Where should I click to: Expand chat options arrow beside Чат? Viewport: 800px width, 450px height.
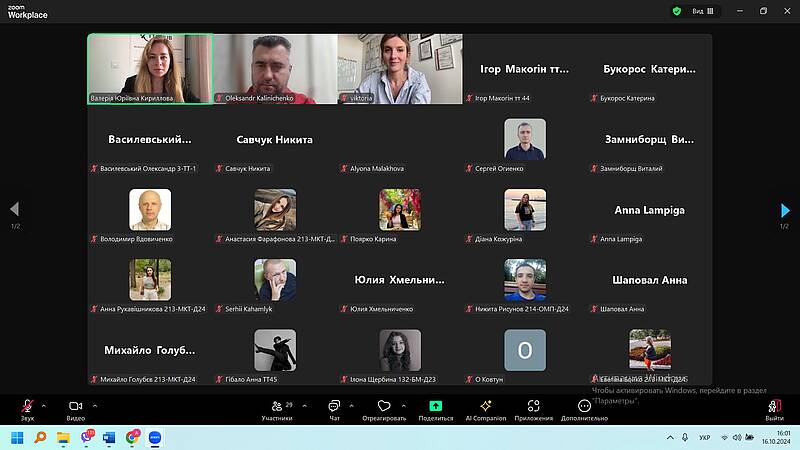coord(352,406)
